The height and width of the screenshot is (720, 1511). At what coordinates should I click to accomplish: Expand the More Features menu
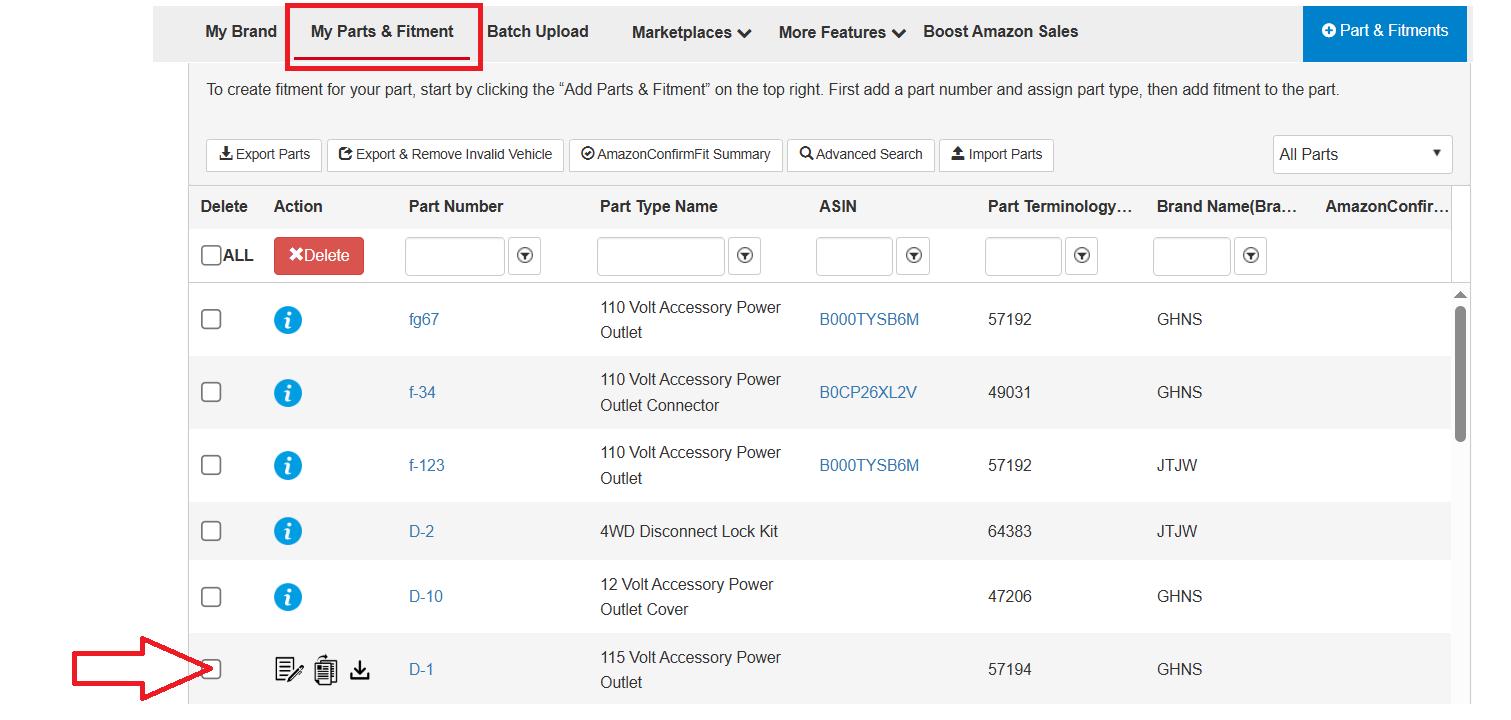pos(842,32)
